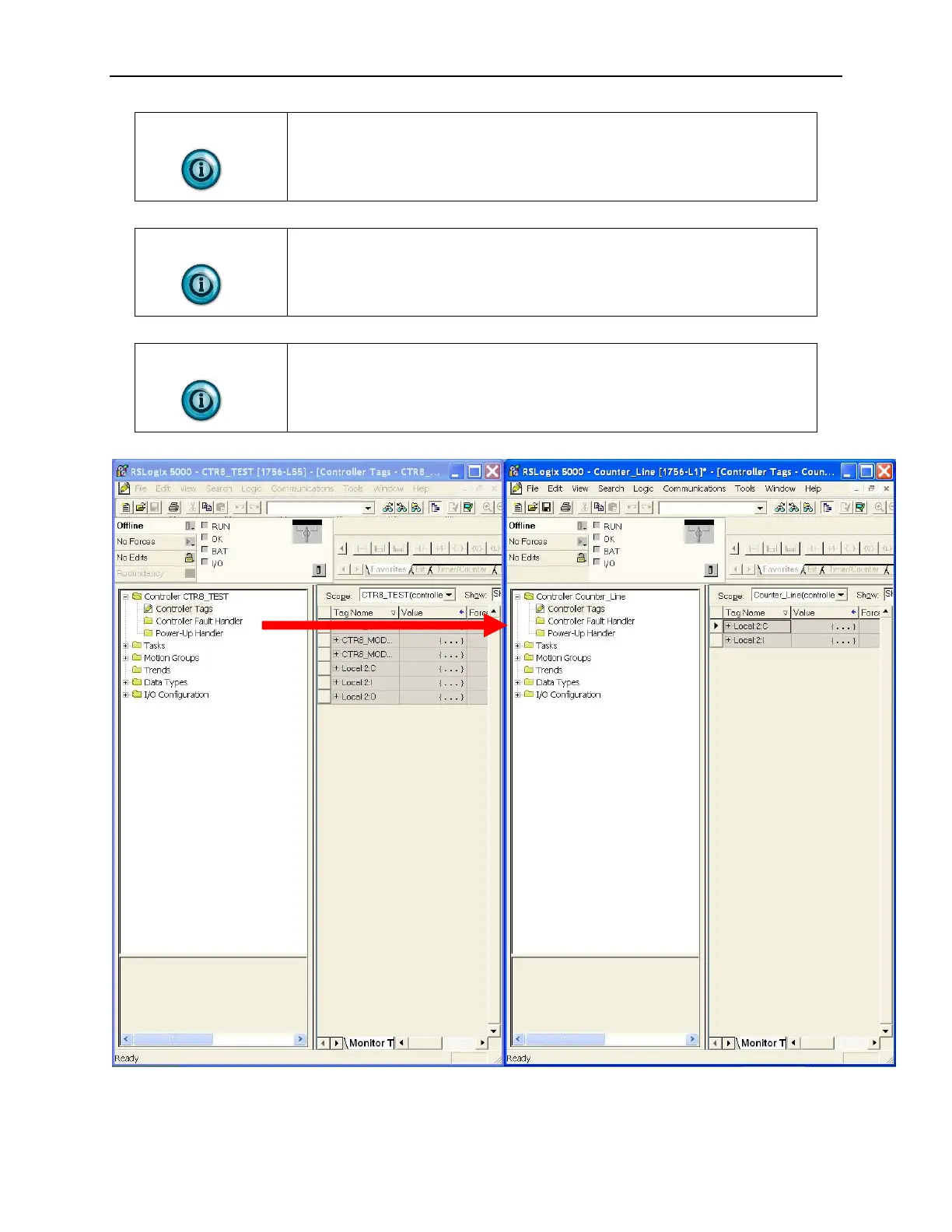Click Open folder icon in Counter_Line window
Image resolution: width=952 pixels, height=1232 pixels.
tap(532, 507)
